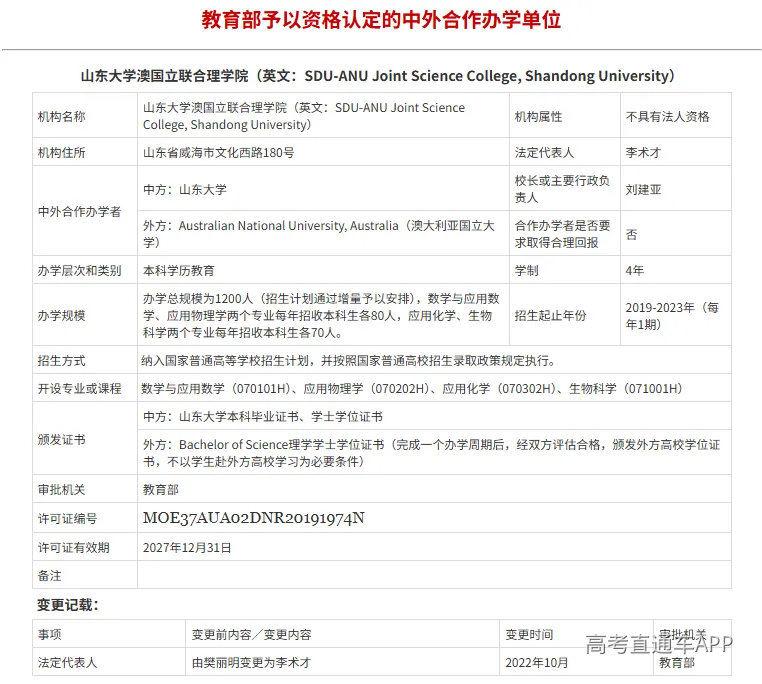Click the 中外合作办学者 label cell

pos(85,210)
